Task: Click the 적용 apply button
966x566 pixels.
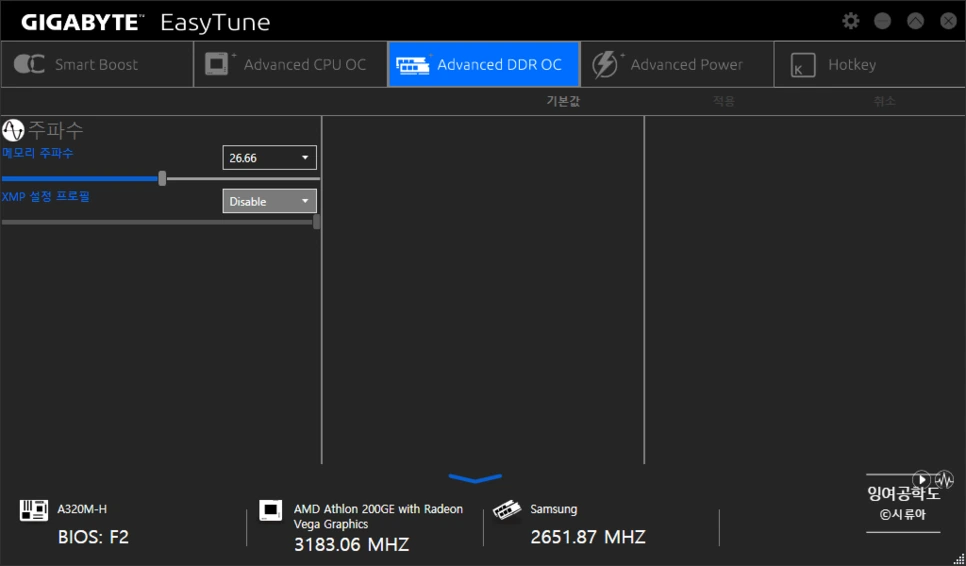Action: 724,101
